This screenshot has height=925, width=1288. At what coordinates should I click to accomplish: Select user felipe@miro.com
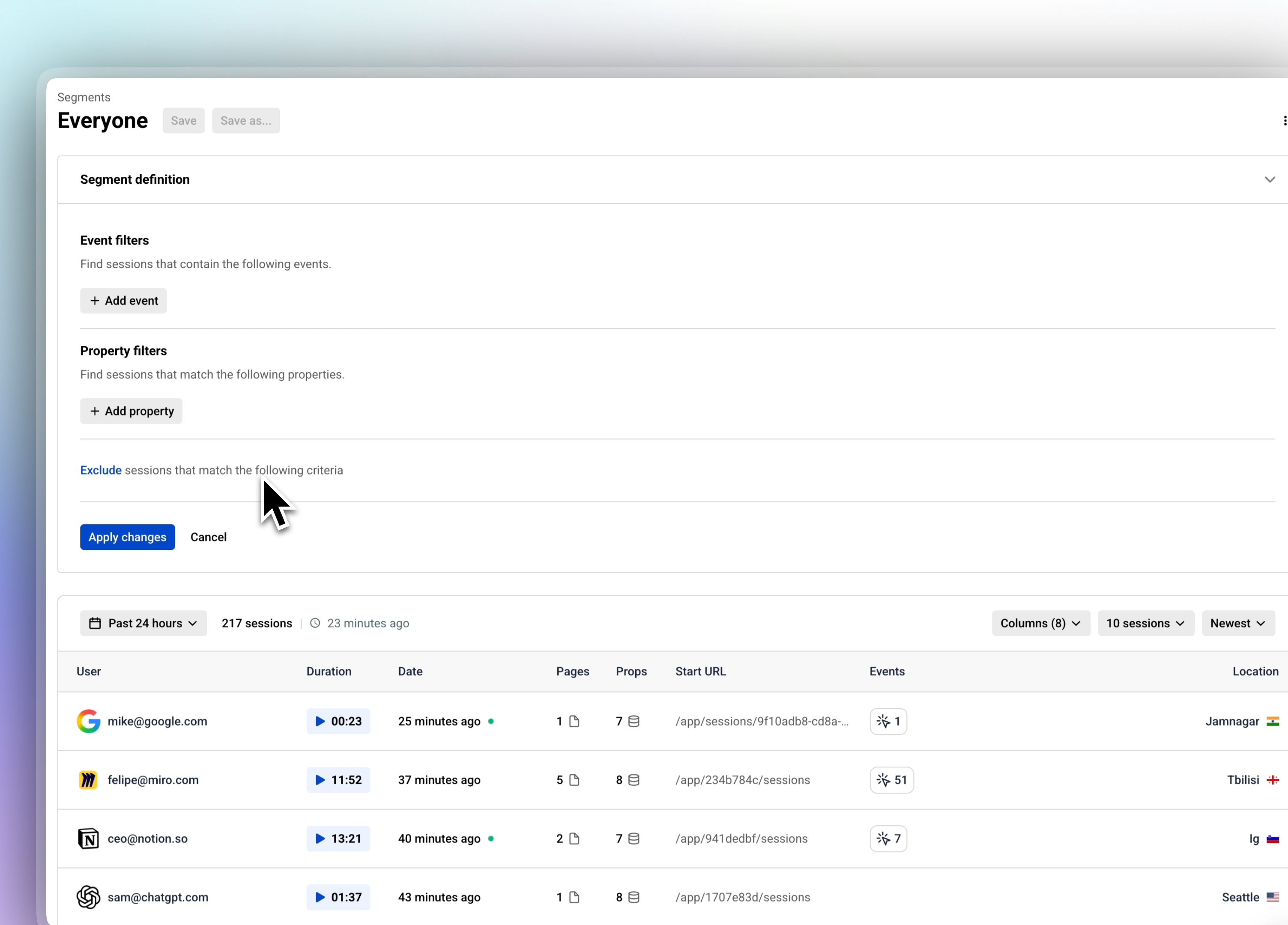(x=153, y=780)
